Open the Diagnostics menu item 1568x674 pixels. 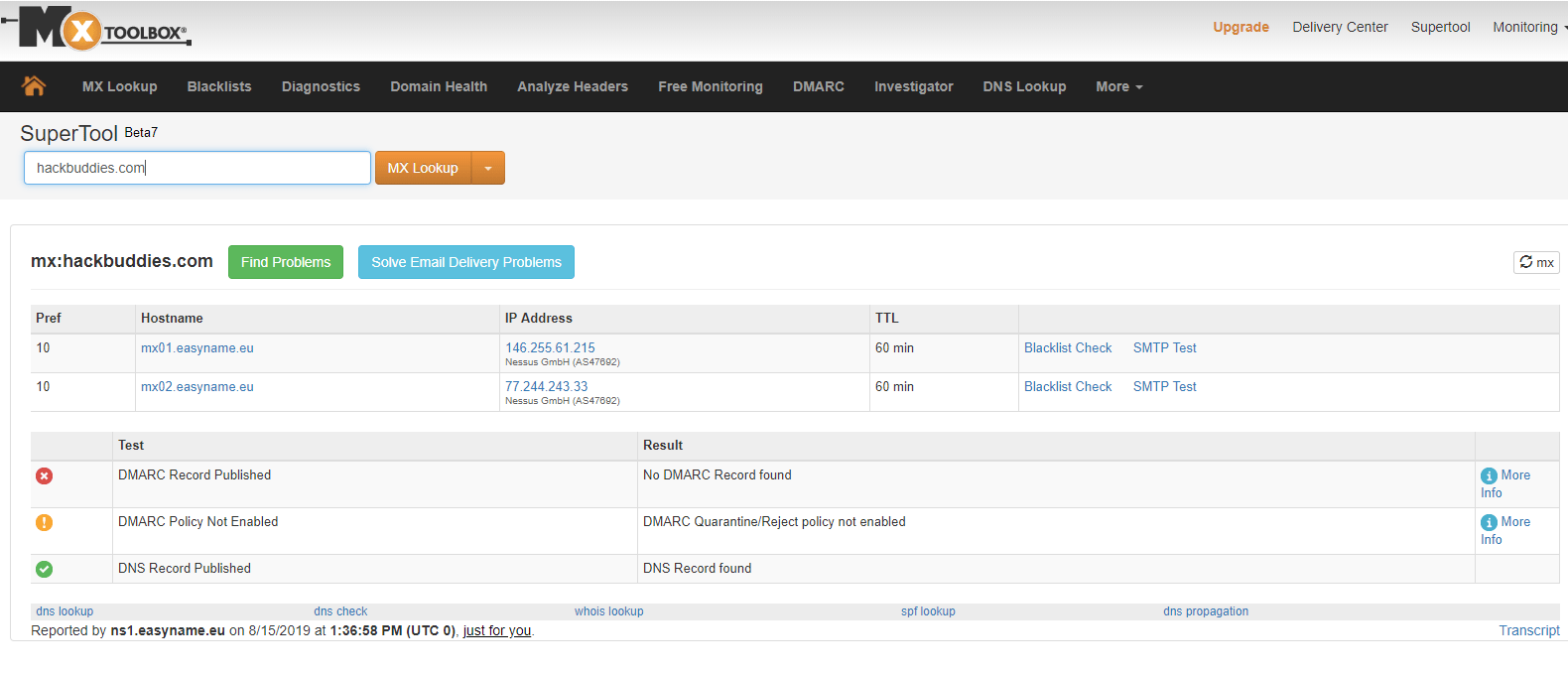pyautogui.click(x=321, y=86)
